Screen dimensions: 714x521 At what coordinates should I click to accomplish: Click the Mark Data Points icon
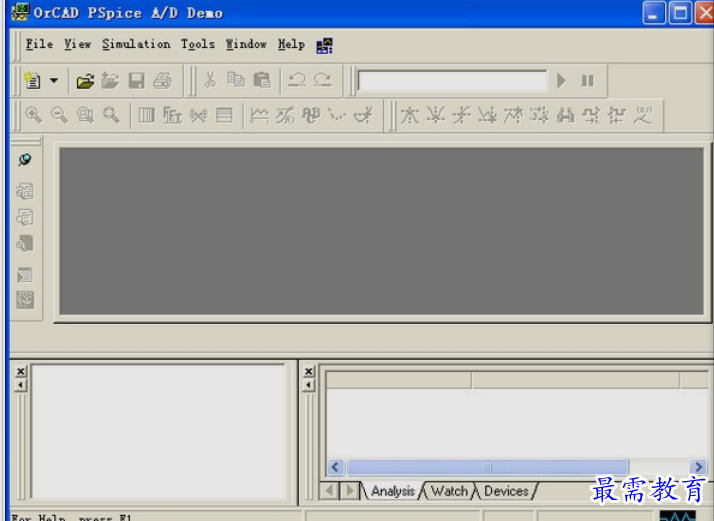pos(337,115)
